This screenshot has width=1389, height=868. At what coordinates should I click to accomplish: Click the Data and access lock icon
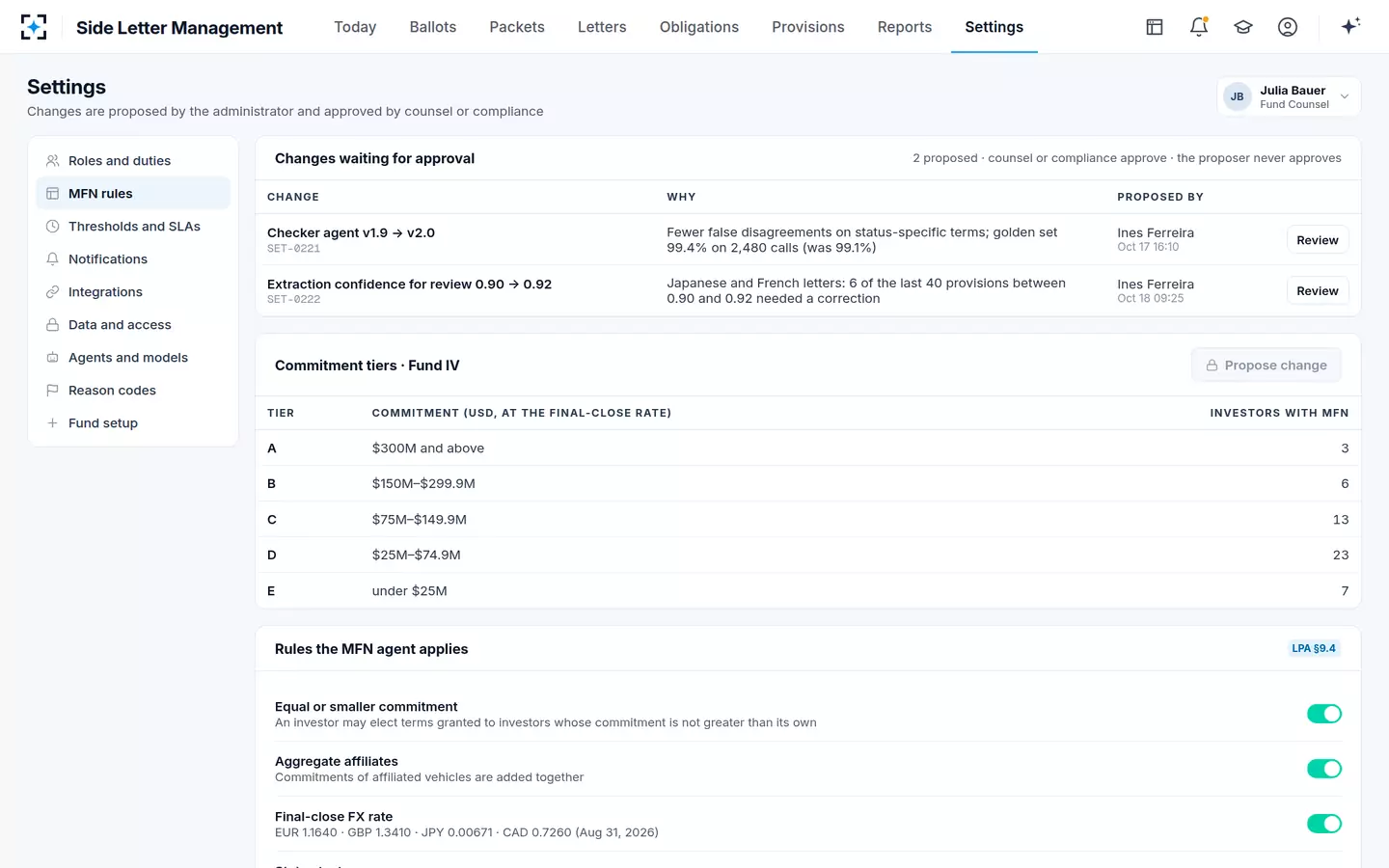[x=53, y=325]
